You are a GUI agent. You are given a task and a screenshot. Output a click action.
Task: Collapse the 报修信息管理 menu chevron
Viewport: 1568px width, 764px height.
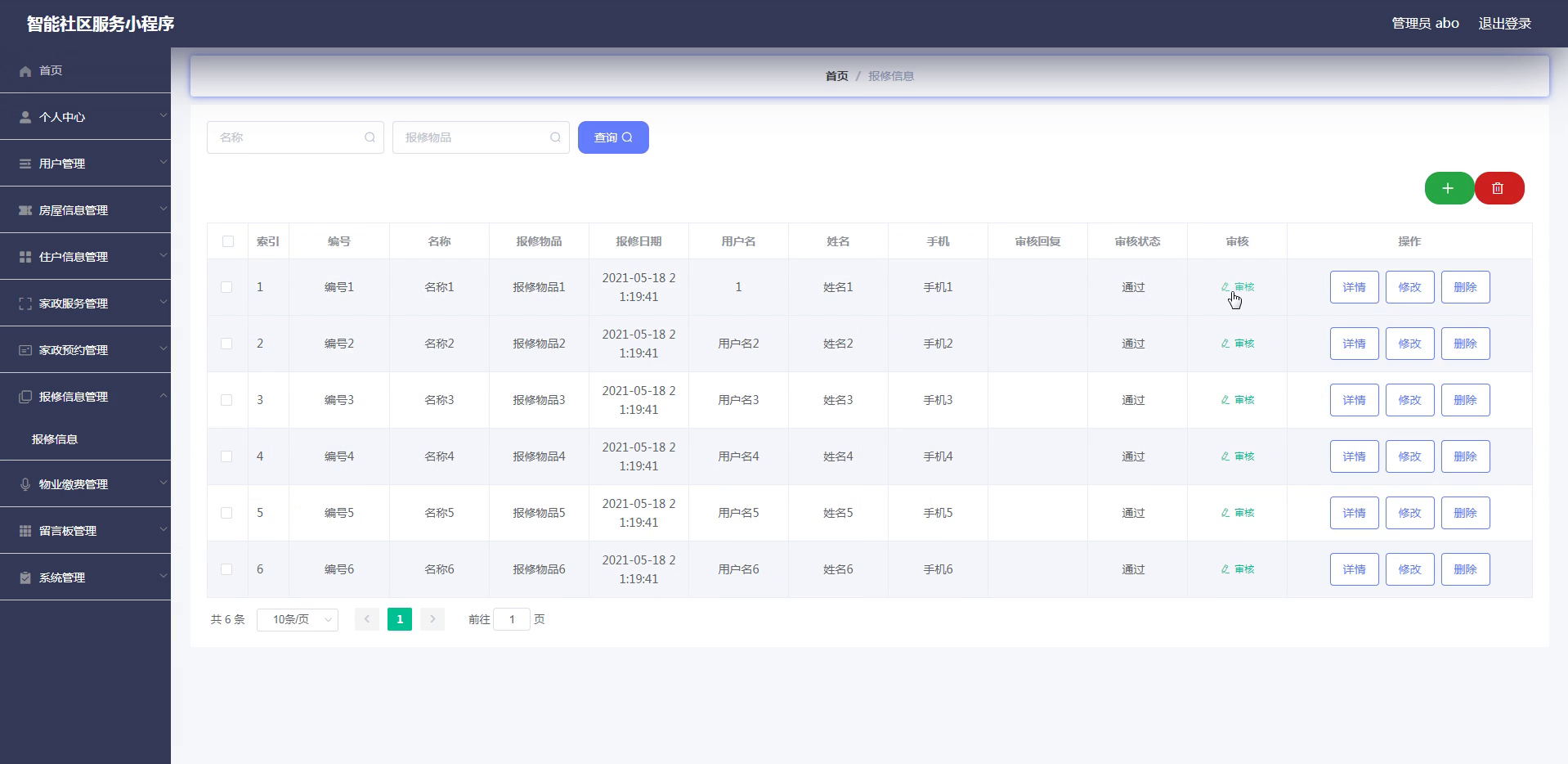(163, 395)
